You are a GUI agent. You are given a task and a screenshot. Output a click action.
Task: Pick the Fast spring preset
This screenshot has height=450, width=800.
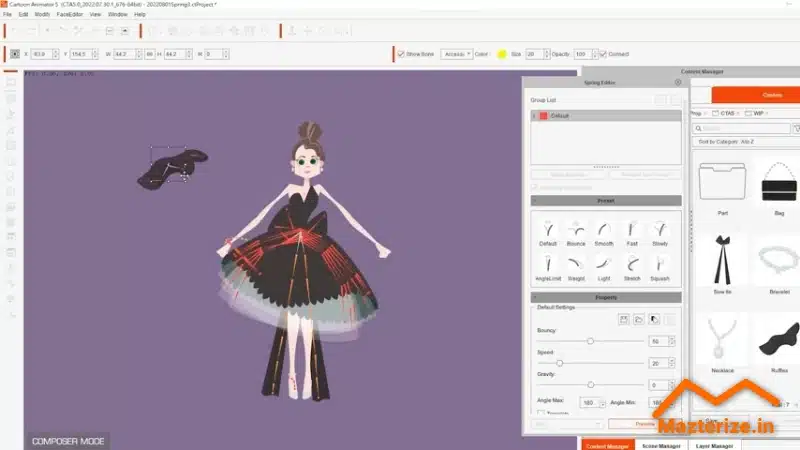click(x=632, y=234)
